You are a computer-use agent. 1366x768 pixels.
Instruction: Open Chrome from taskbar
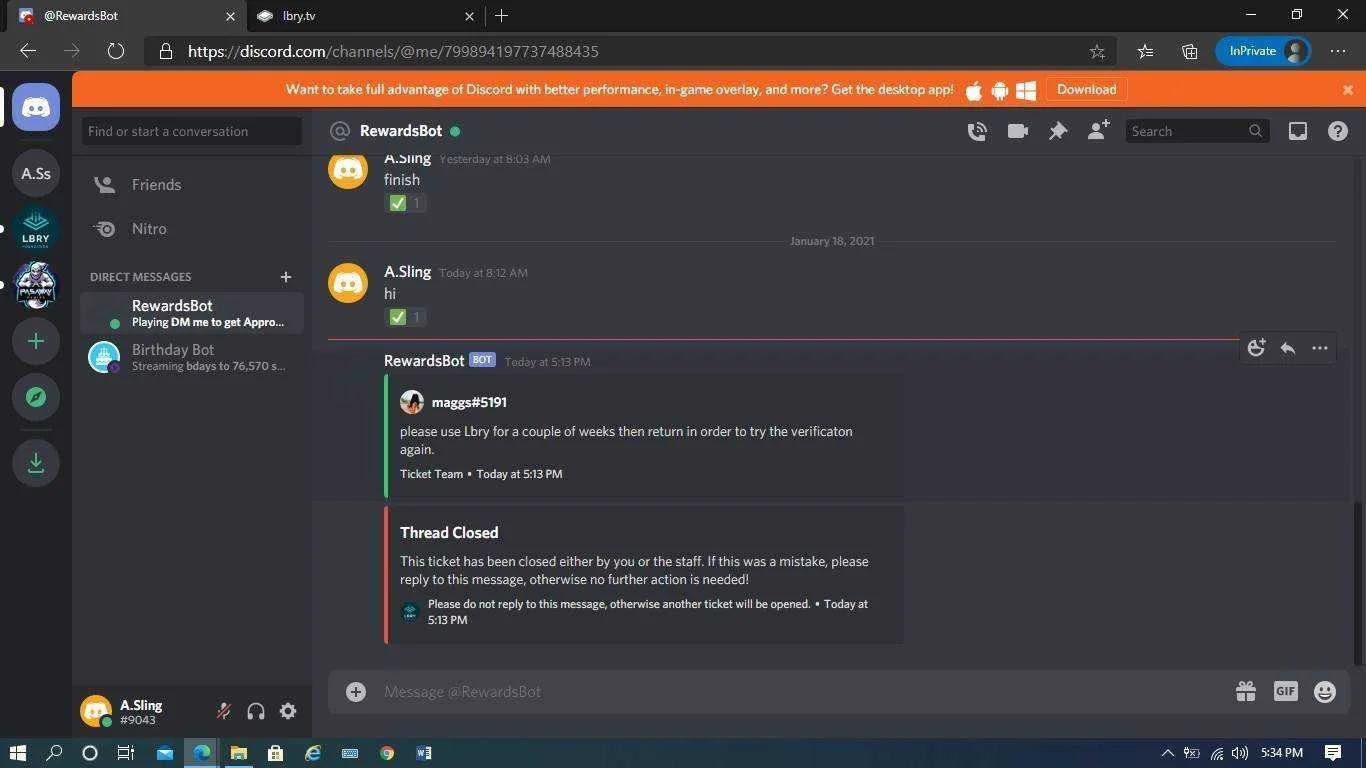[x=387, y=753]
